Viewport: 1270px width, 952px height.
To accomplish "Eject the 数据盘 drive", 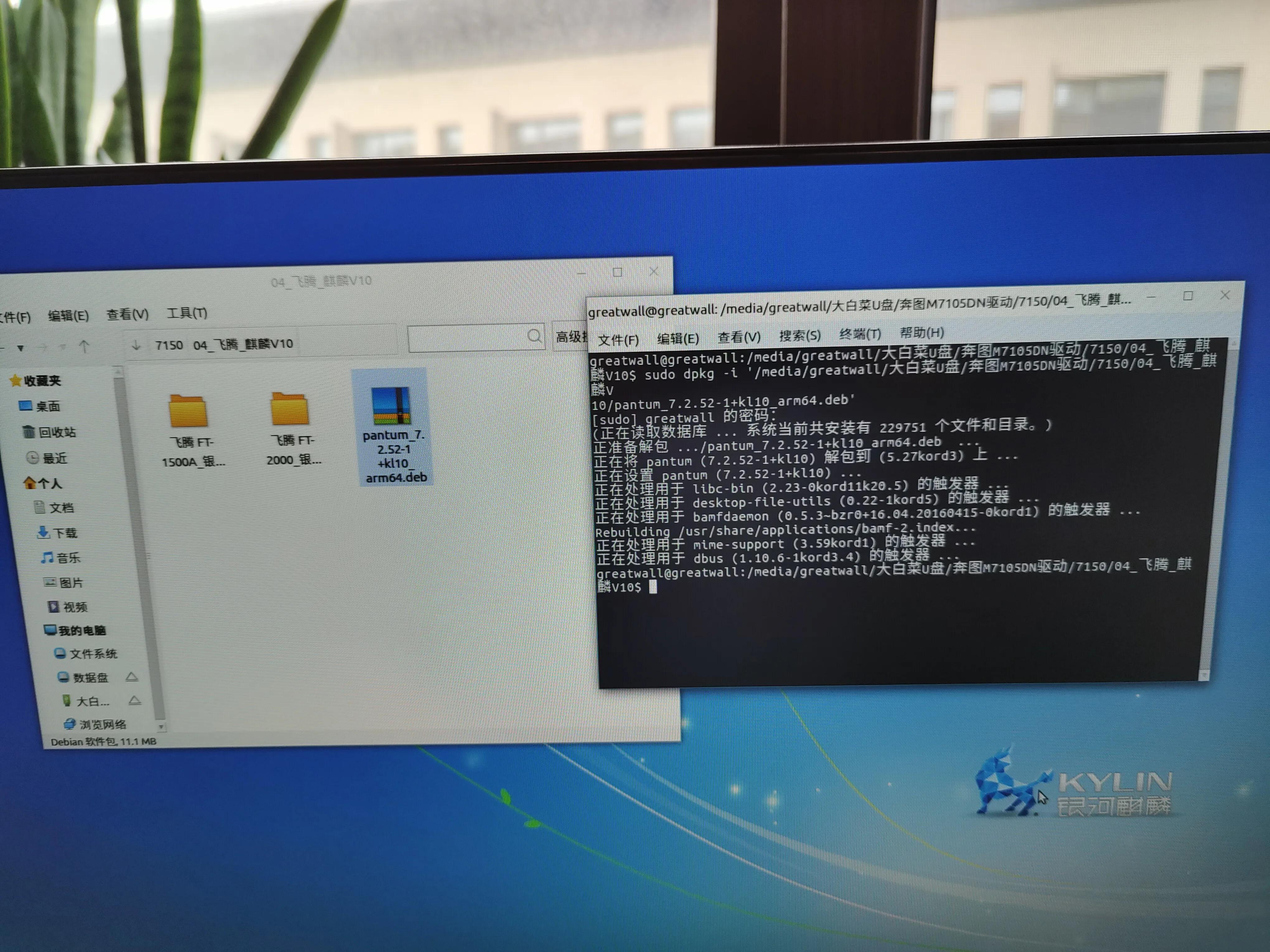I will pos(131,677).
